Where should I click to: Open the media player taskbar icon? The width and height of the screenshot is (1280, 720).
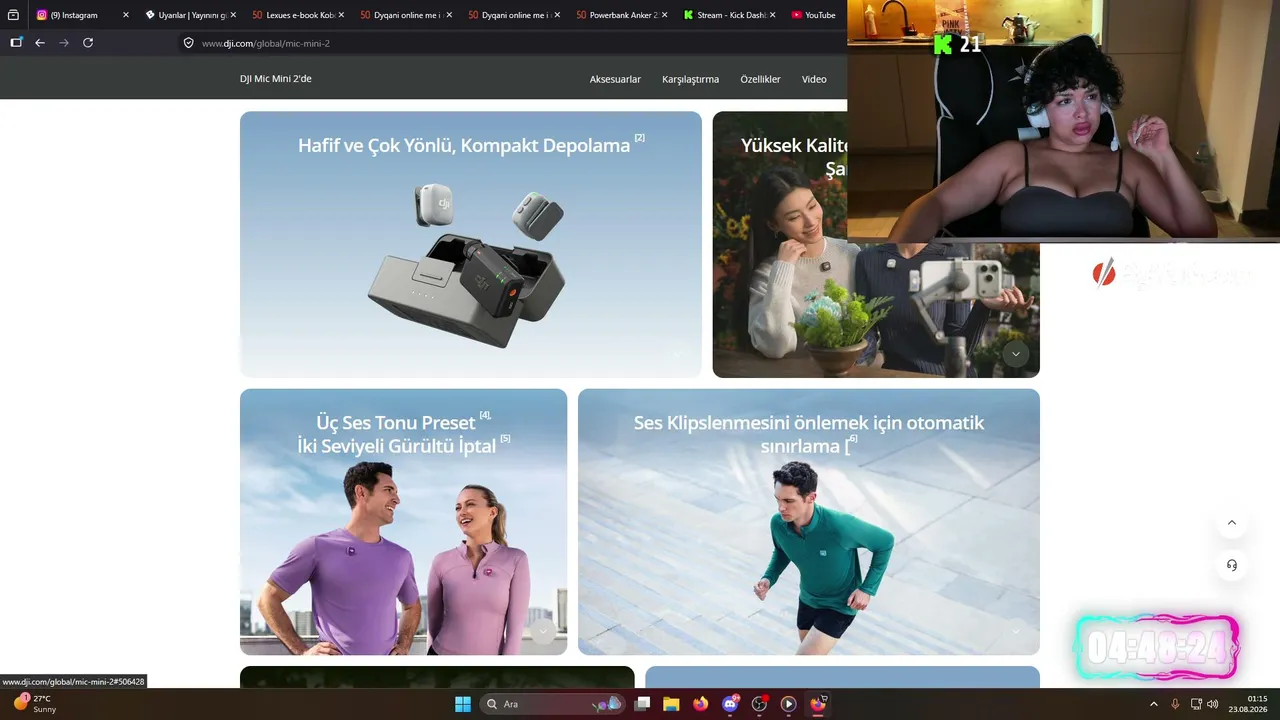788,704
